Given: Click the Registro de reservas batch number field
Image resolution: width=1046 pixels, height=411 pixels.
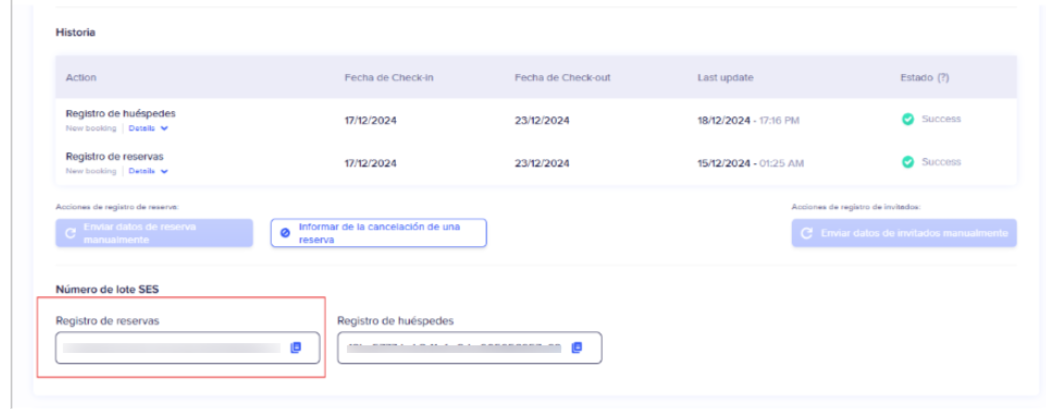Looking at the screenshot, I should pos(172,348).
